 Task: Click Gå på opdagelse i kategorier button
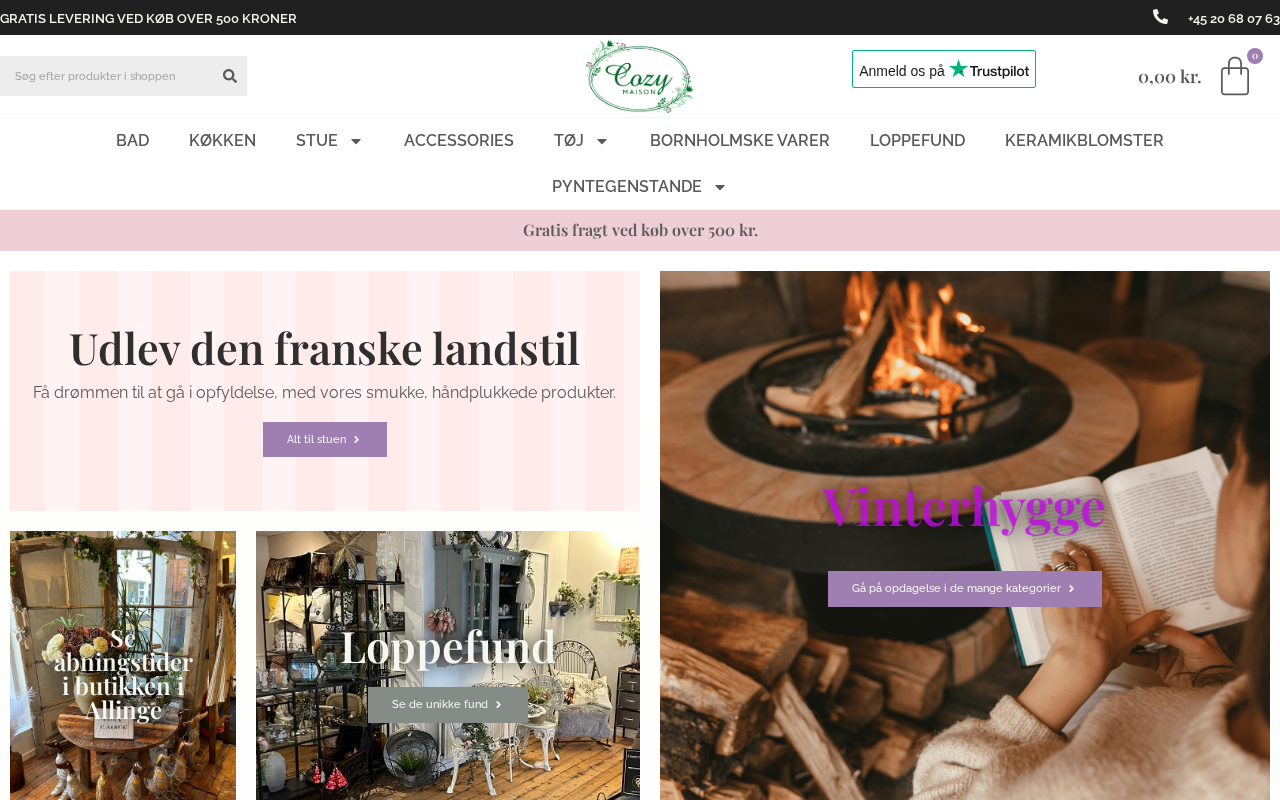965,589
